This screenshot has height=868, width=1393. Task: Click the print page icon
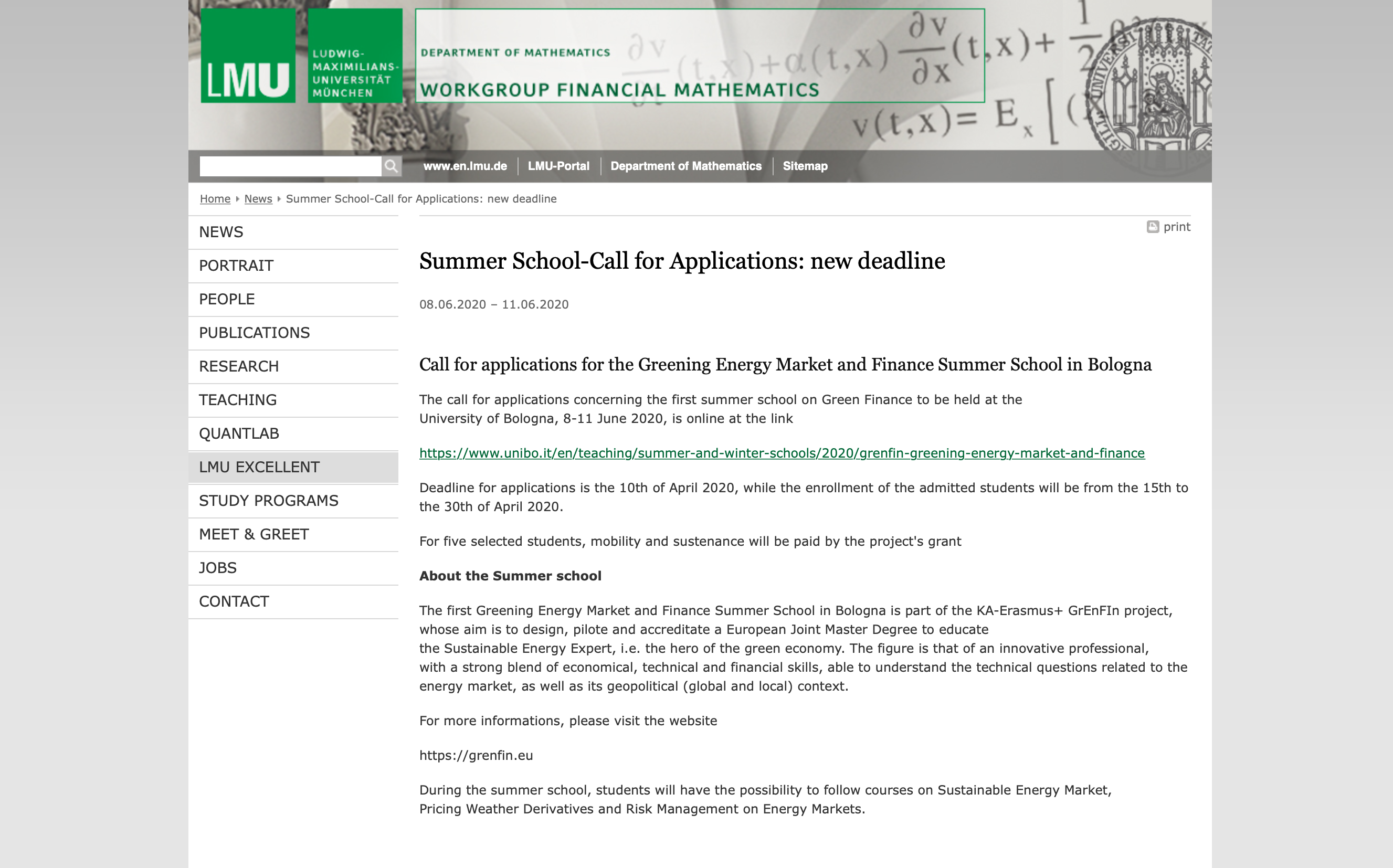1153,227
